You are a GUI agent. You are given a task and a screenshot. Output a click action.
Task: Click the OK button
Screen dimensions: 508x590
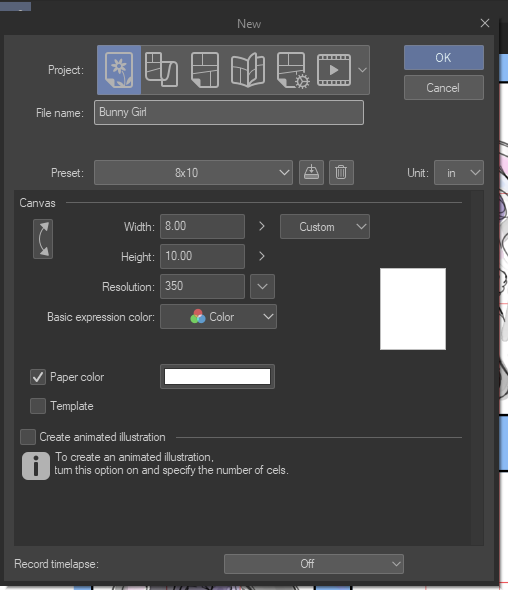click(444, 58)
